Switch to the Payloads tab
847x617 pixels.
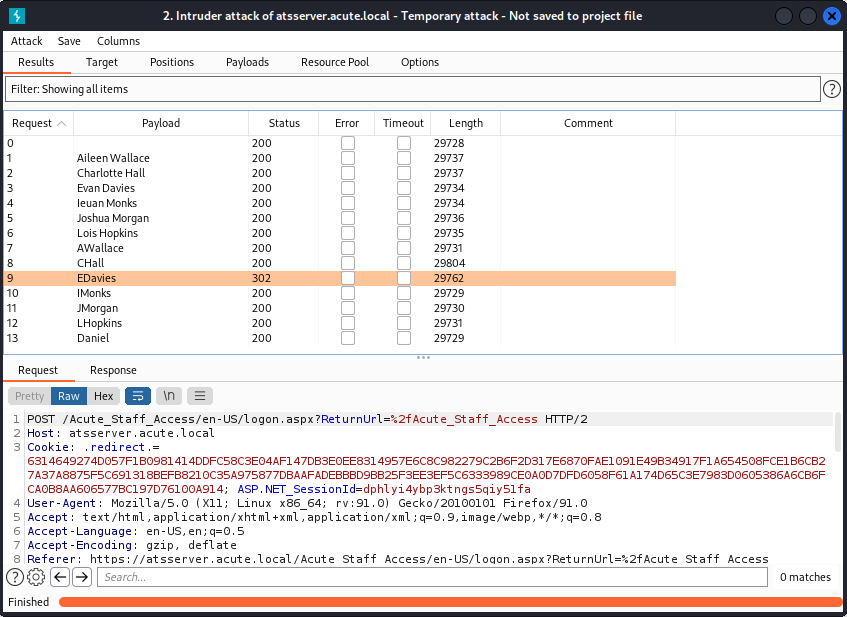pos(247,61)
